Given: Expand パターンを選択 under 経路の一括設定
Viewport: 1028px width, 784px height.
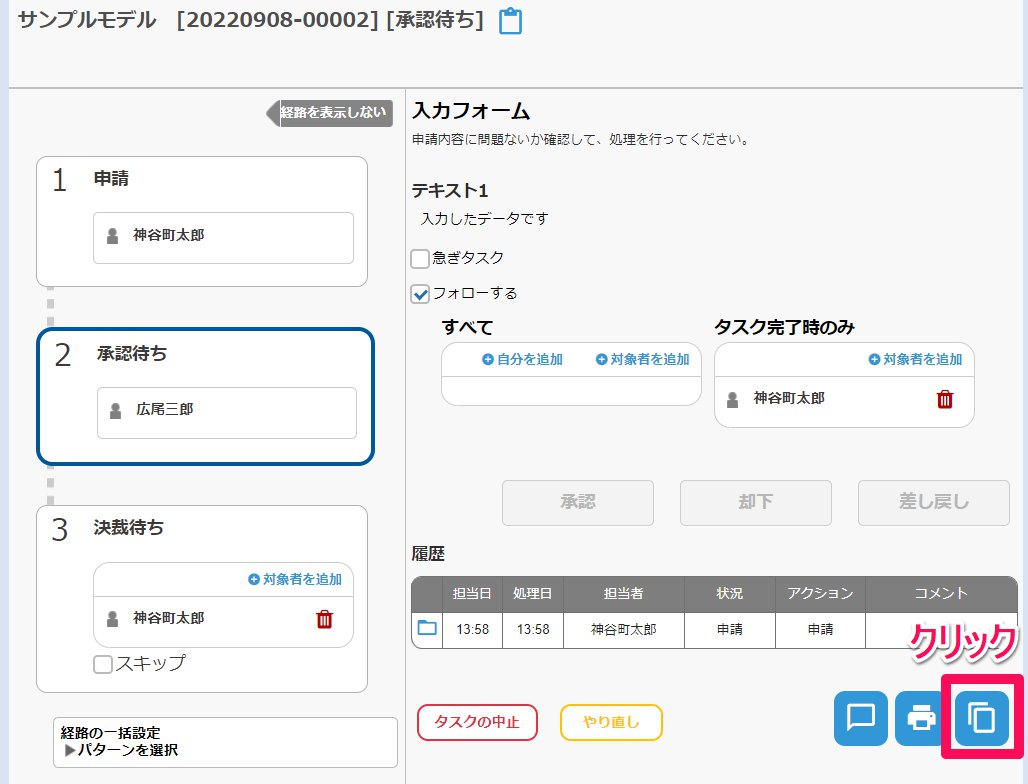Looking at the screenshot, I should 121,749.
